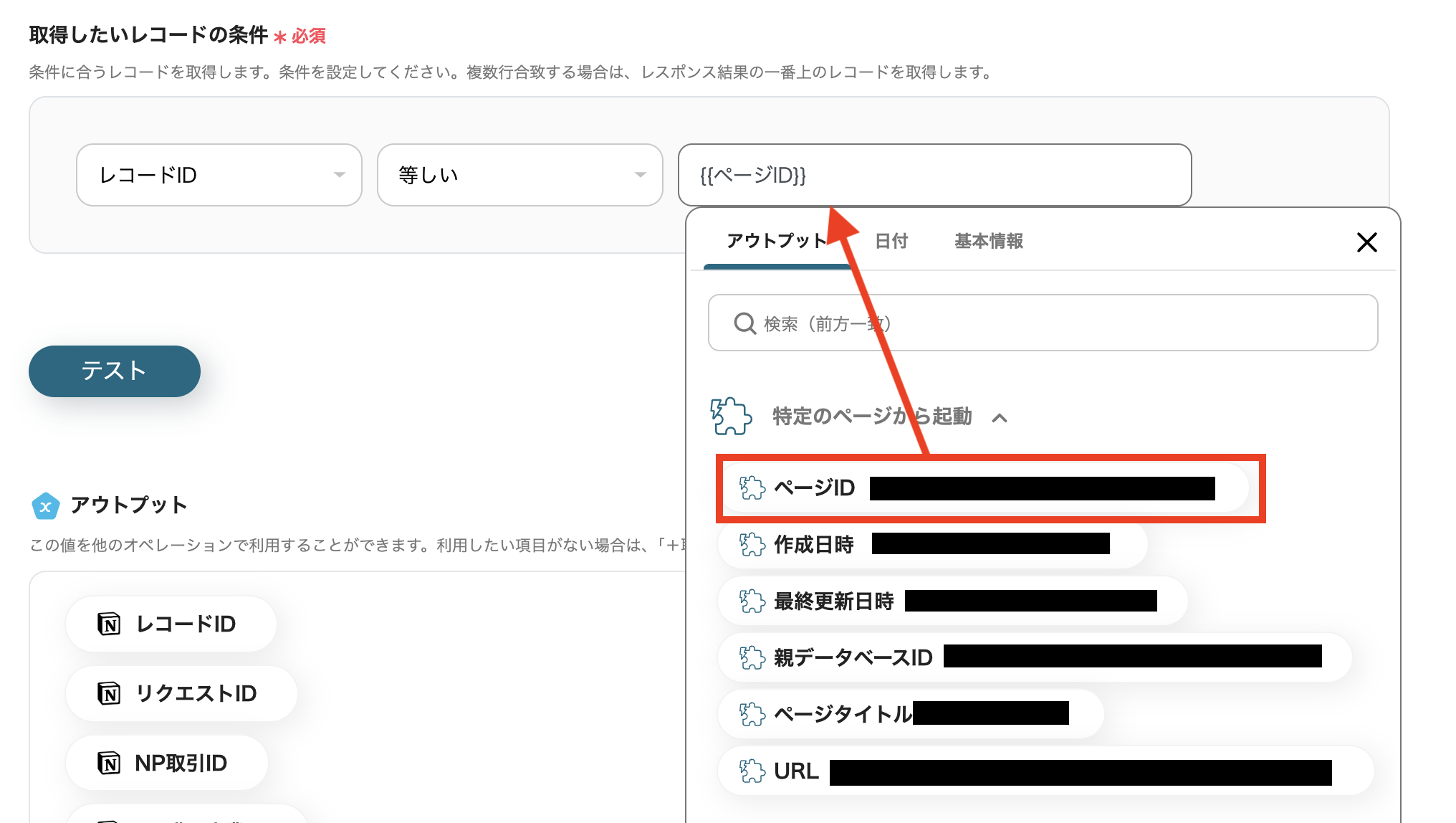Open the 等しい operator dropdown

[x=519, y=175]
